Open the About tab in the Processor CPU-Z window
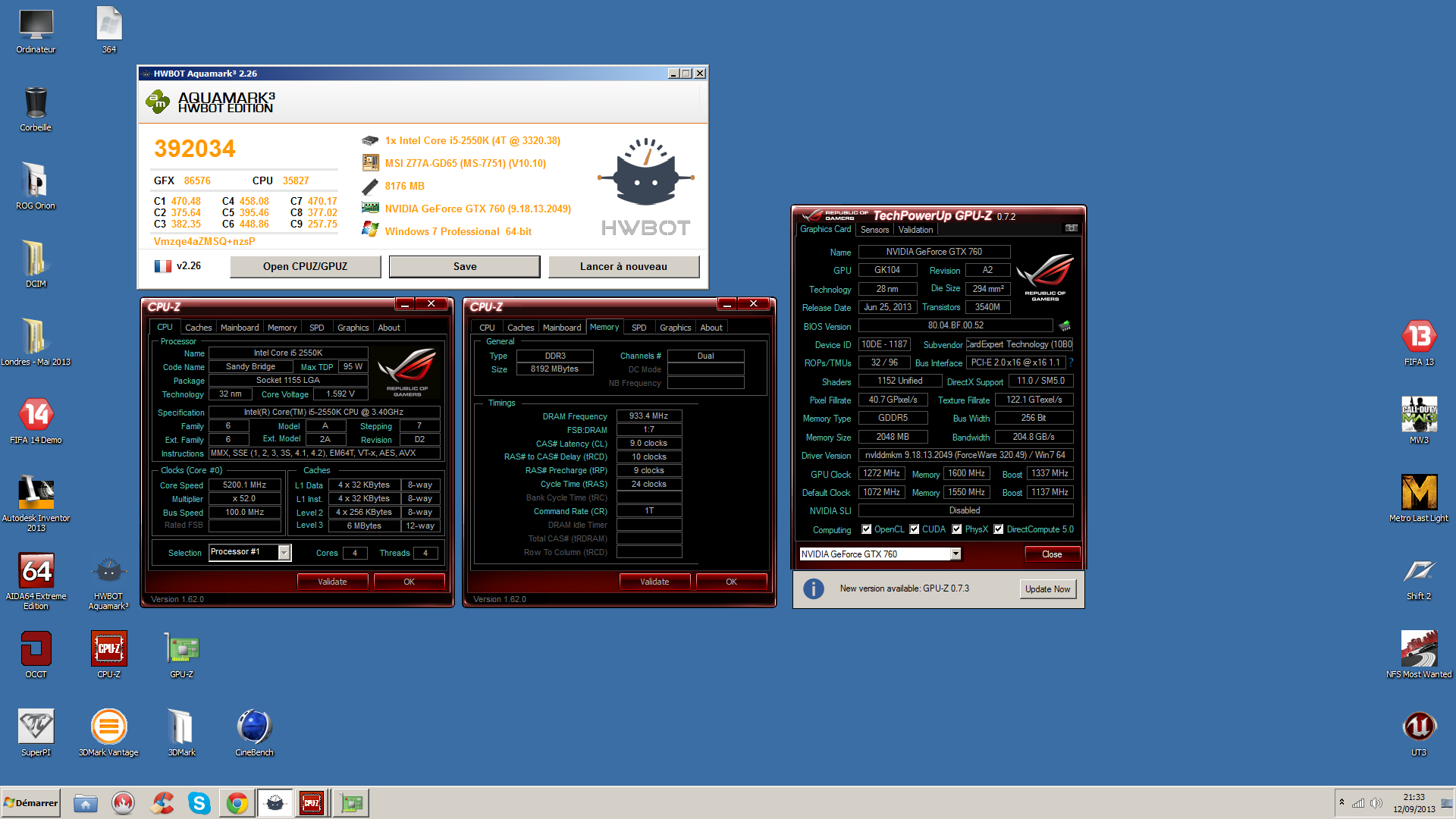Screen dimensions: 1456x819 389,328
